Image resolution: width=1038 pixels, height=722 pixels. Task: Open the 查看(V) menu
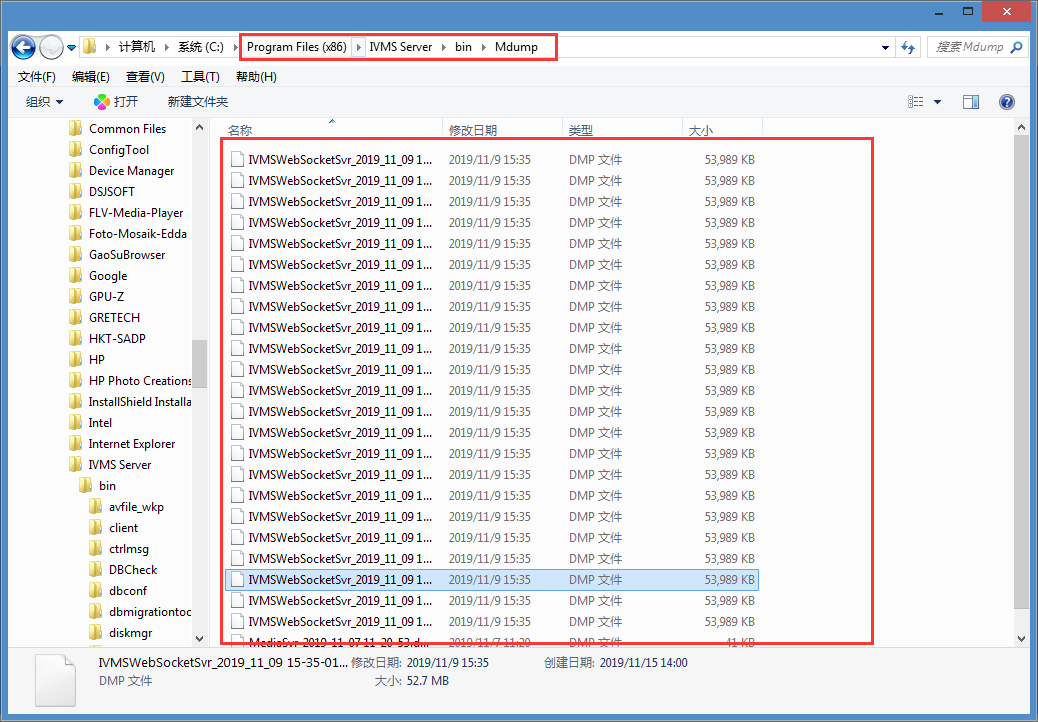[x=145, y=77]
